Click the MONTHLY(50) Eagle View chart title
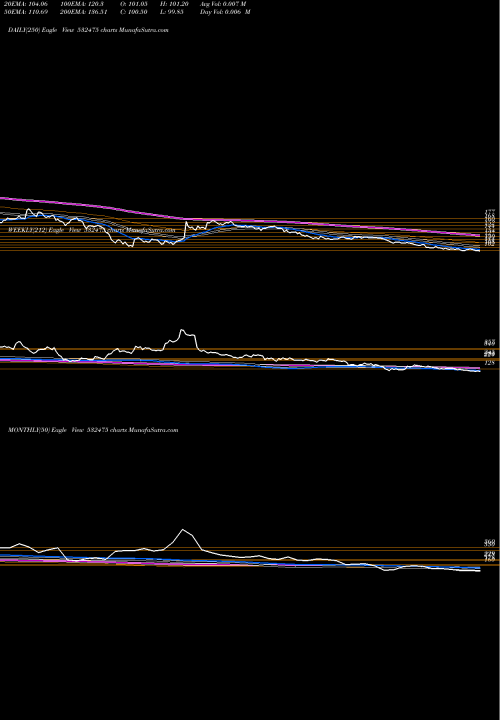The width and height of the screenshot is (500, 720). tap(93, 430)
